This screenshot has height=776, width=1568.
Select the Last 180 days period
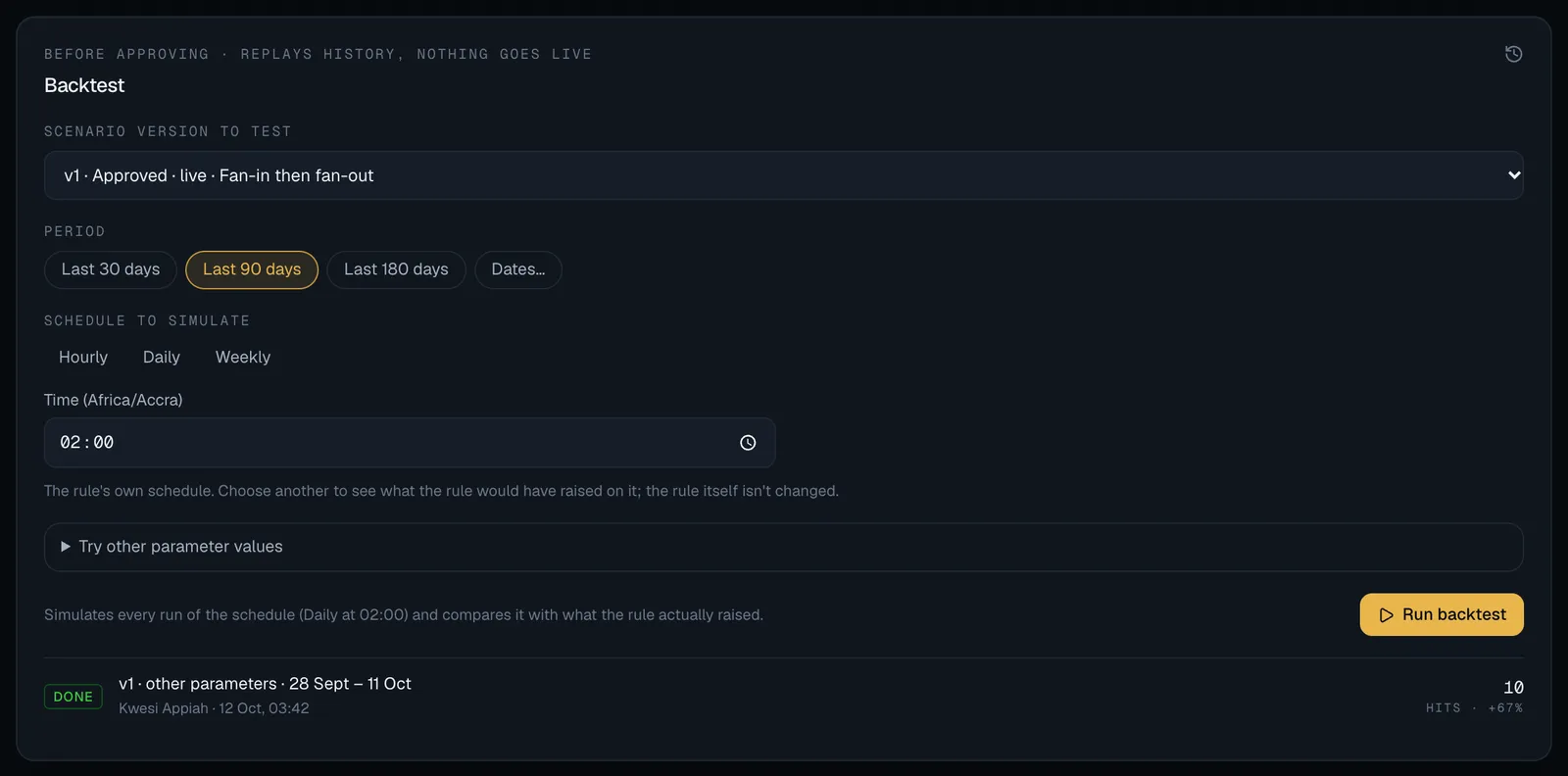396,269
